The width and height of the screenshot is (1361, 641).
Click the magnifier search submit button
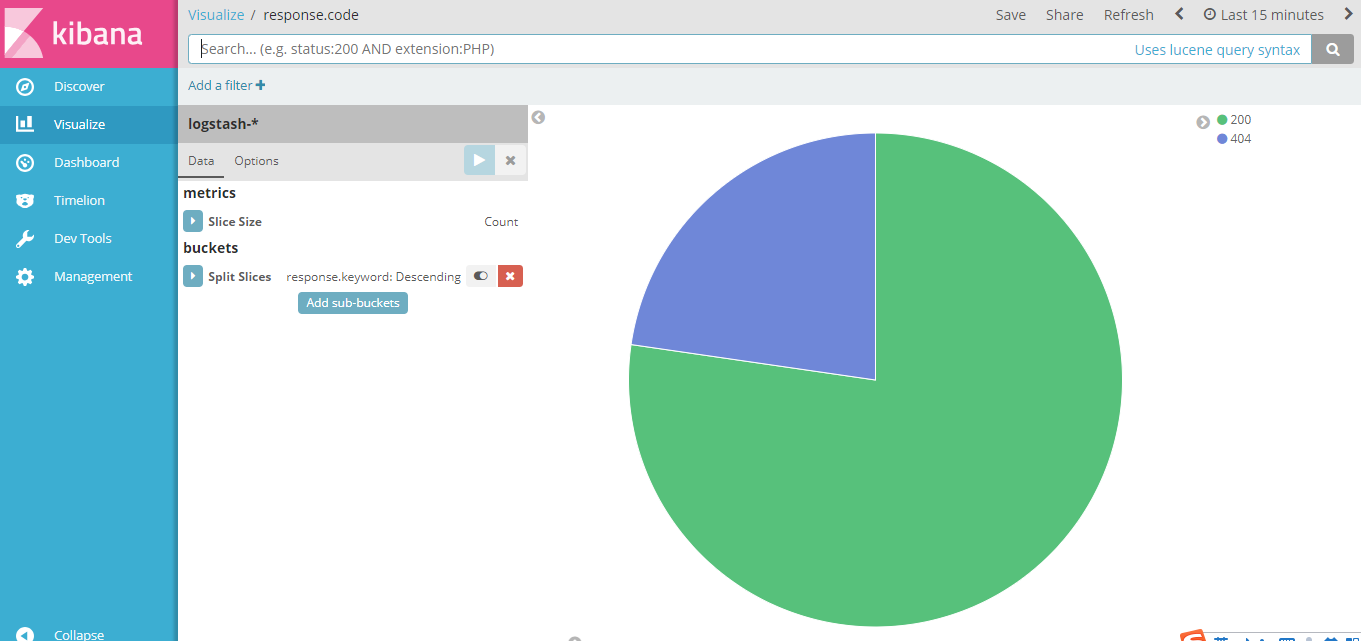[x=1332, y=50]
